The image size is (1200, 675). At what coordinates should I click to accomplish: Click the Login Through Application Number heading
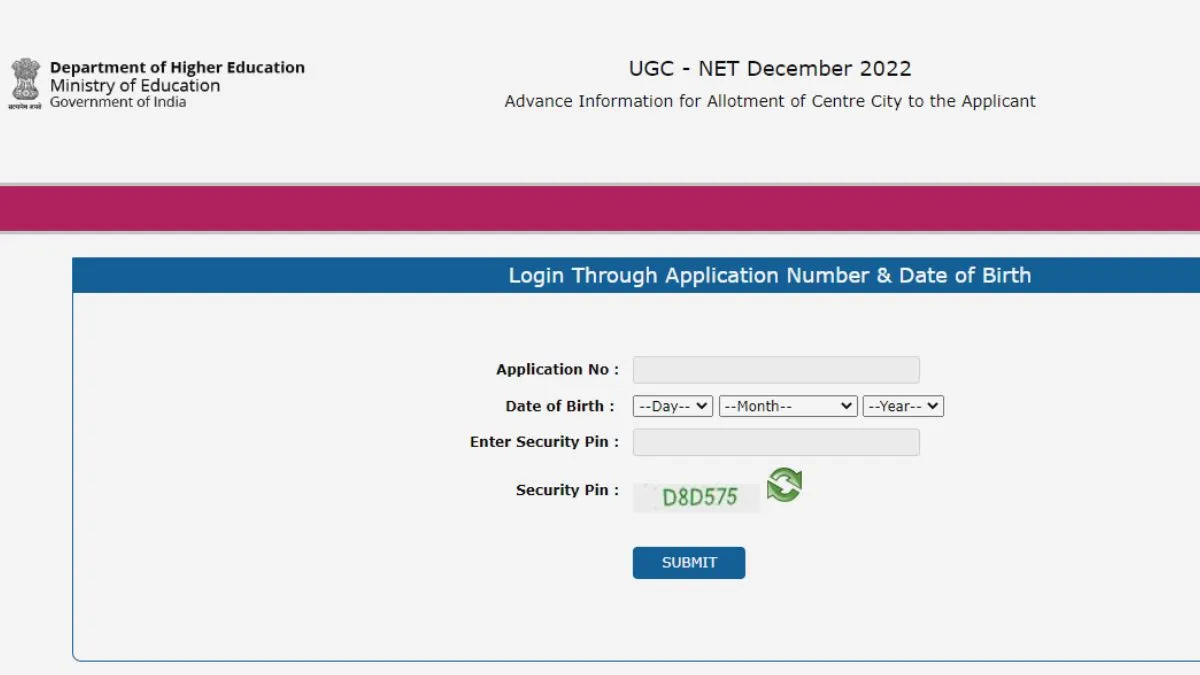coord(770,275)
